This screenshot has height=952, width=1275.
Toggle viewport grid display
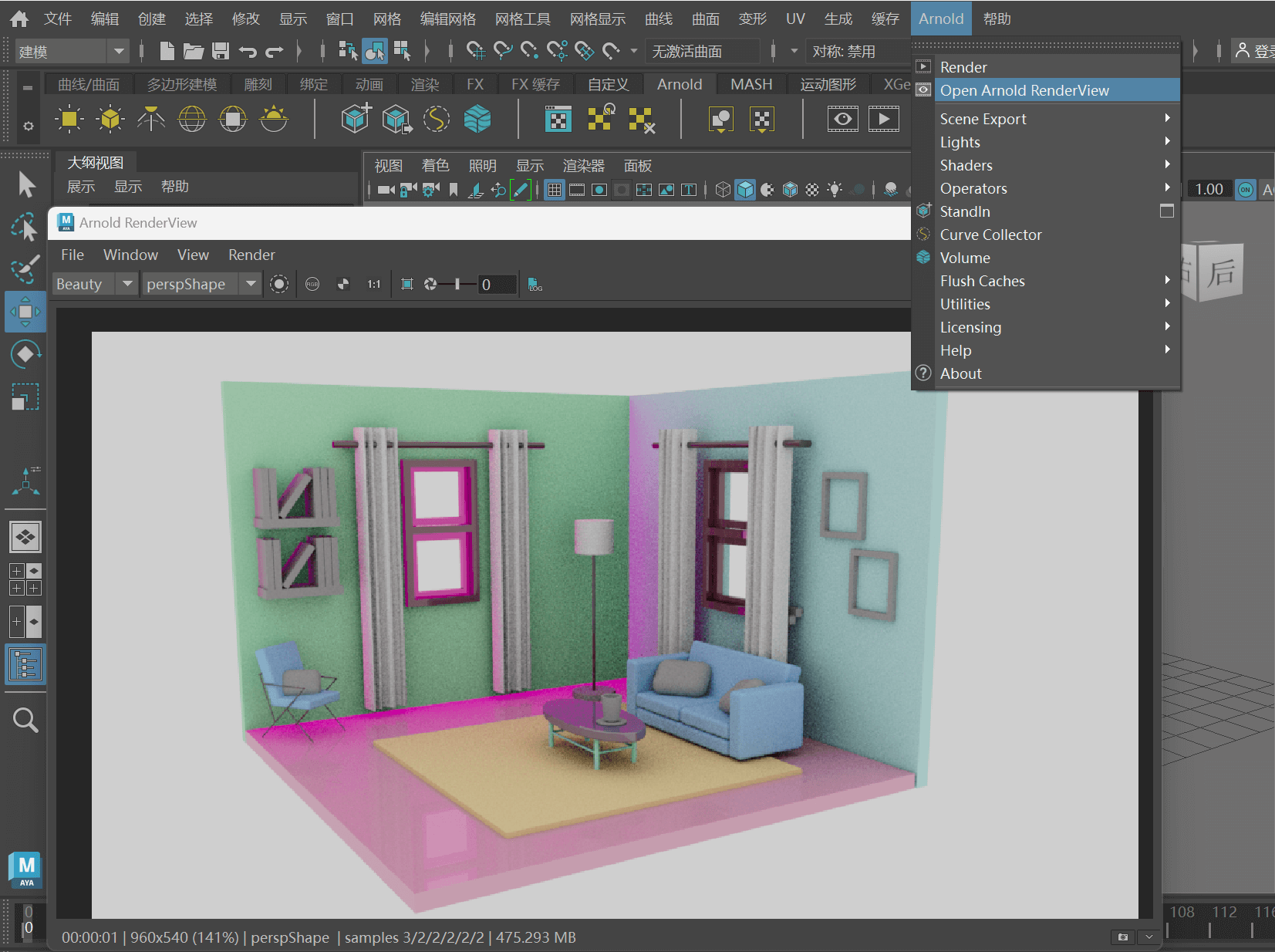[x=555, y=189]
